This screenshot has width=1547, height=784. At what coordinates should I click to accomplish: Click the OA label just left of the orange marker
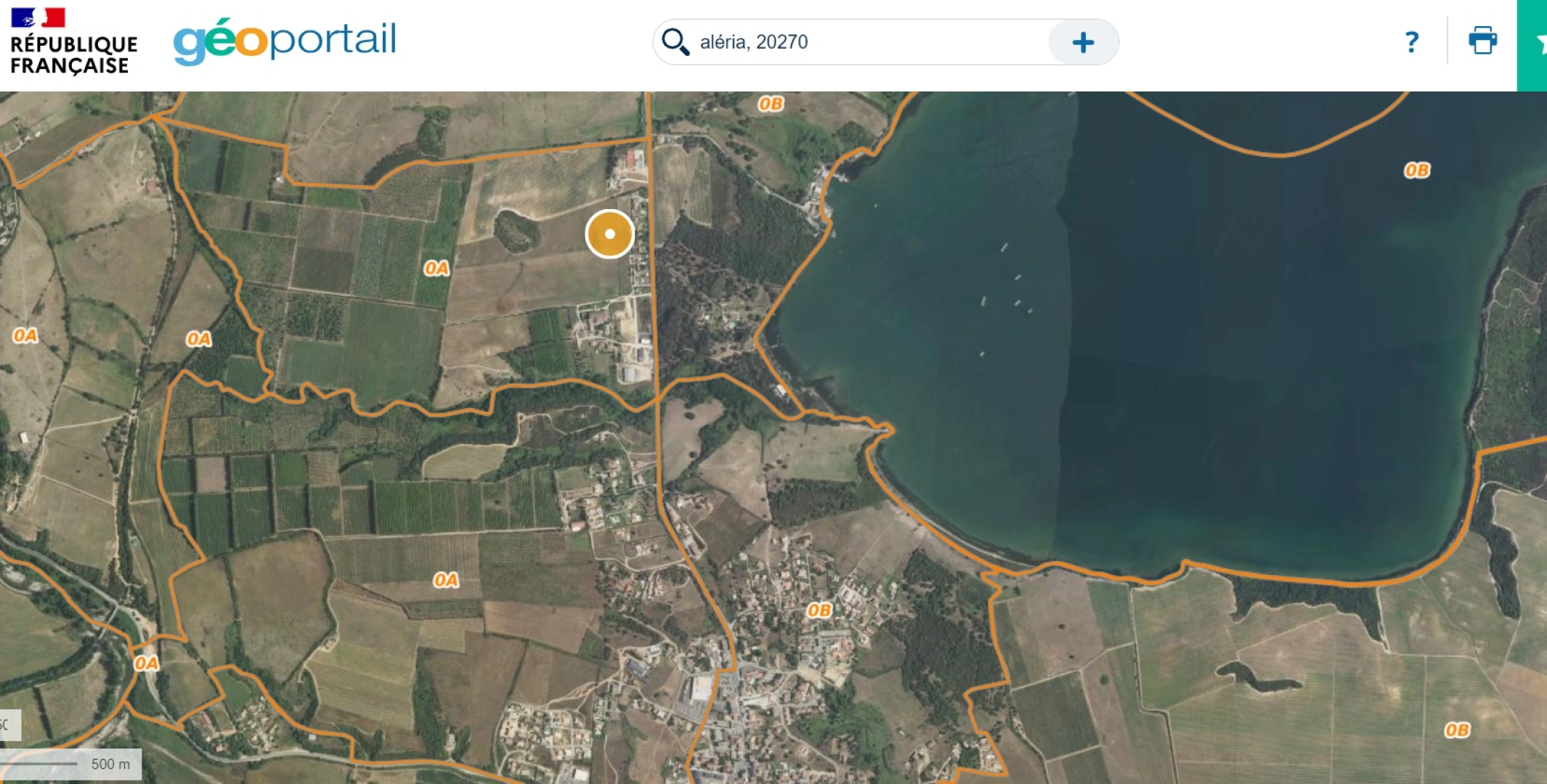[436, 269]
